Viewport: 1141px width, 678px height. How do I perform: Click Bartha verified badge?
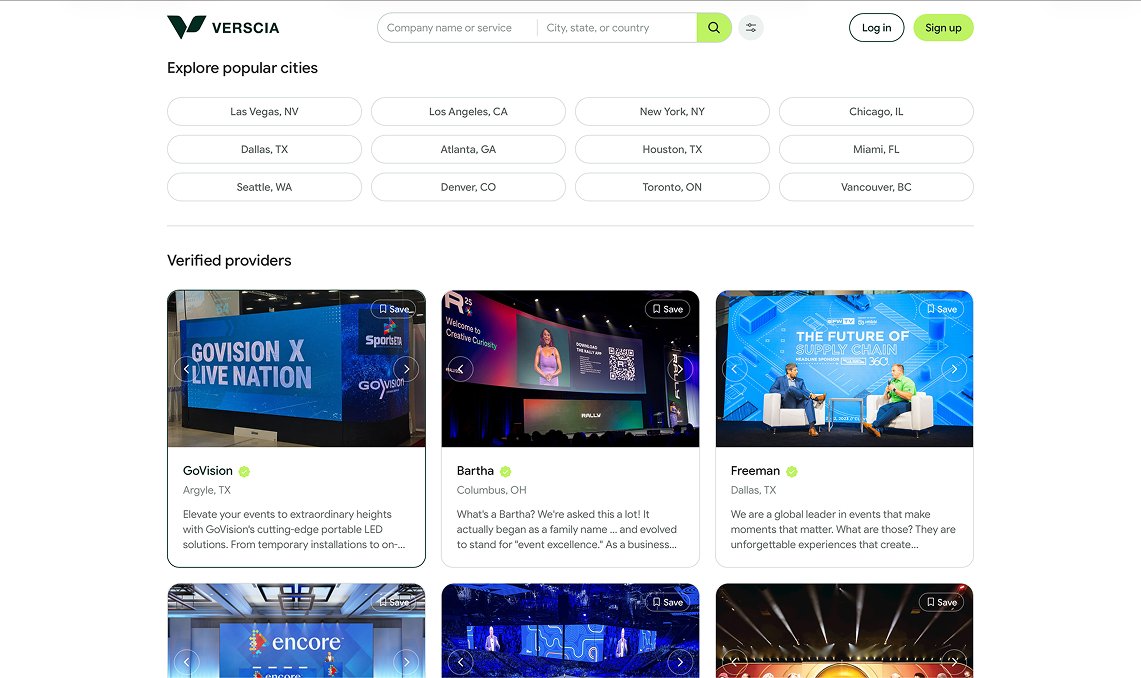pos(506,471)
